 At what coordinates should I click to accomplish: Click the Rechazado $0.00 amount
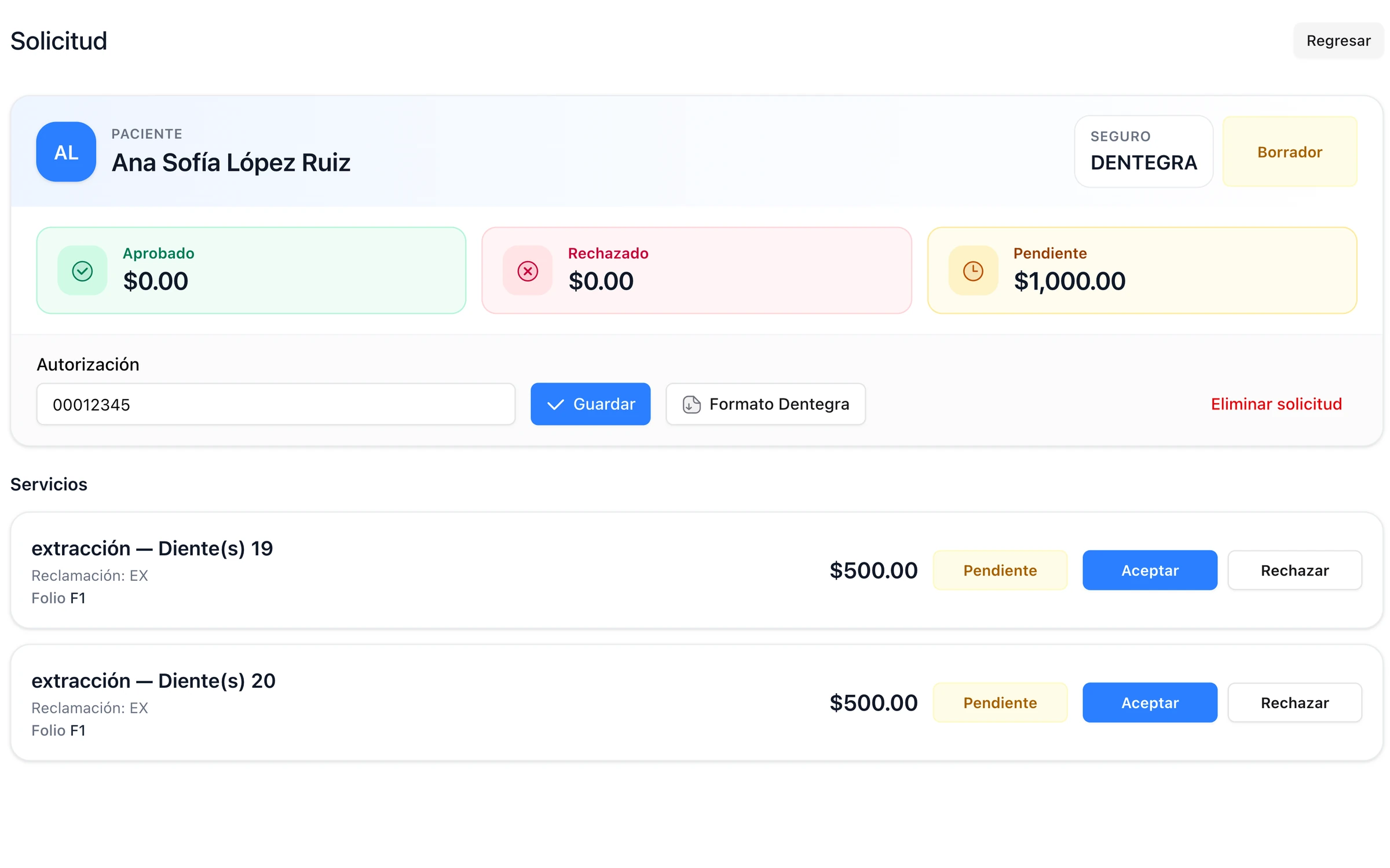[x=601, y=281]
